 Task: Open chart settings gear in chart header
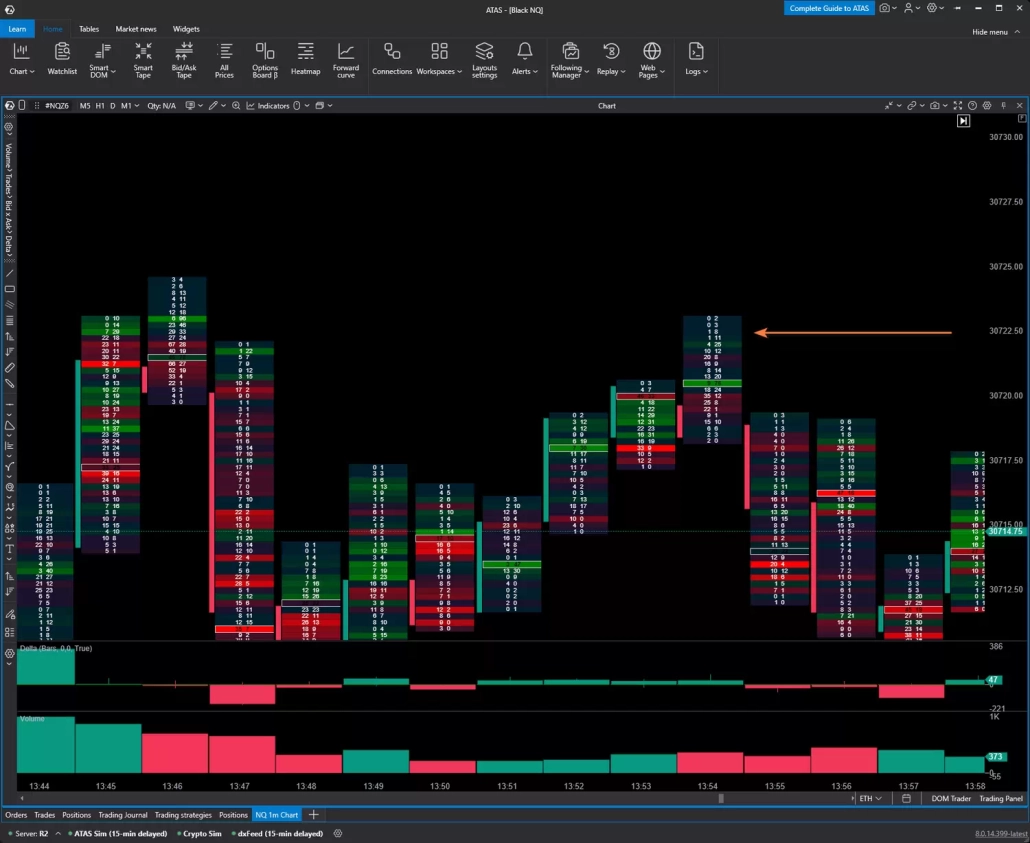tap(987, 106)
